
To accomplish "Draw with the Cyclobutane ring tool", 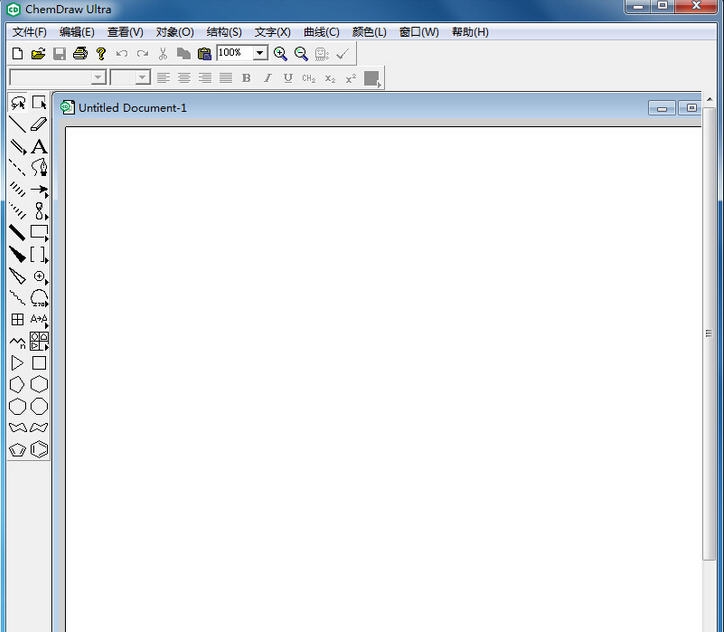I will point(39,363).
